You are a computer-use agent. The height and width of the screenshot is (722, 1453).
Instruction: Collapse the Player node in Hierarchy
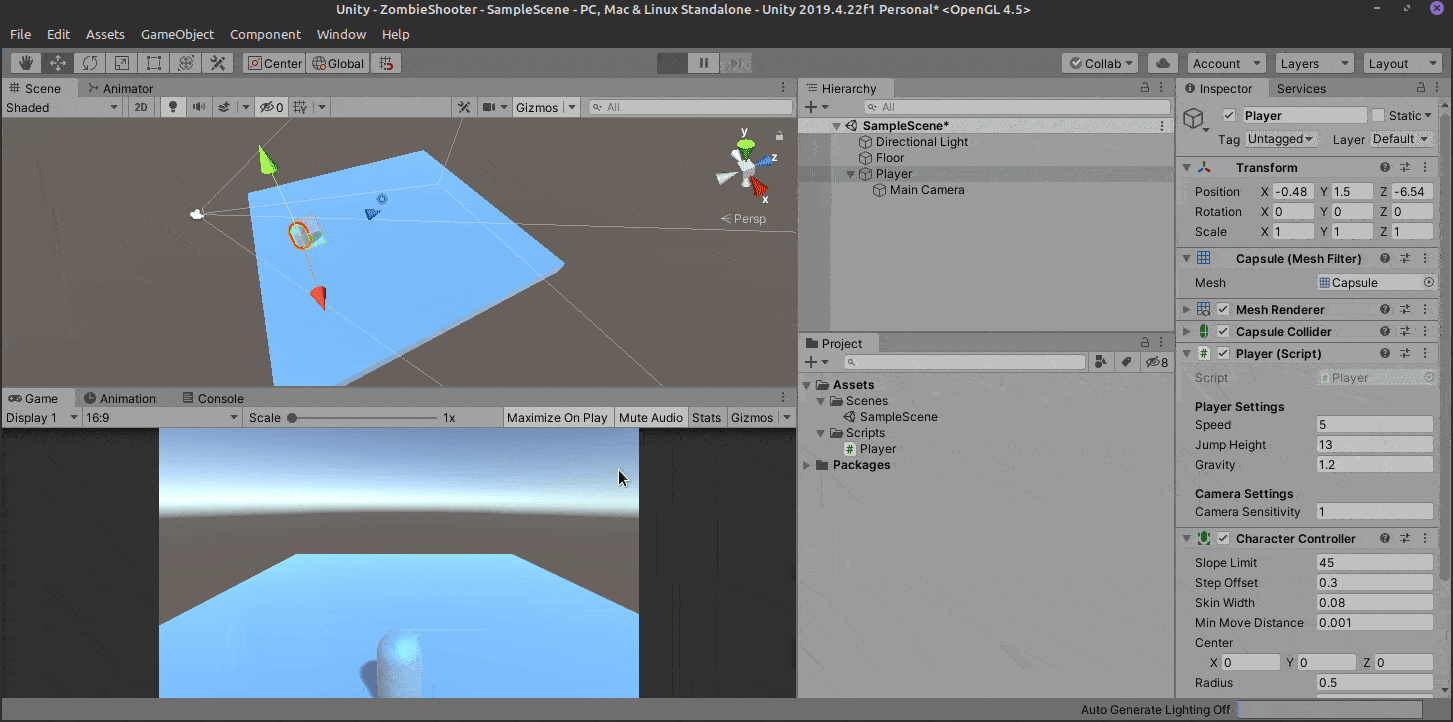tap(852, 174)
